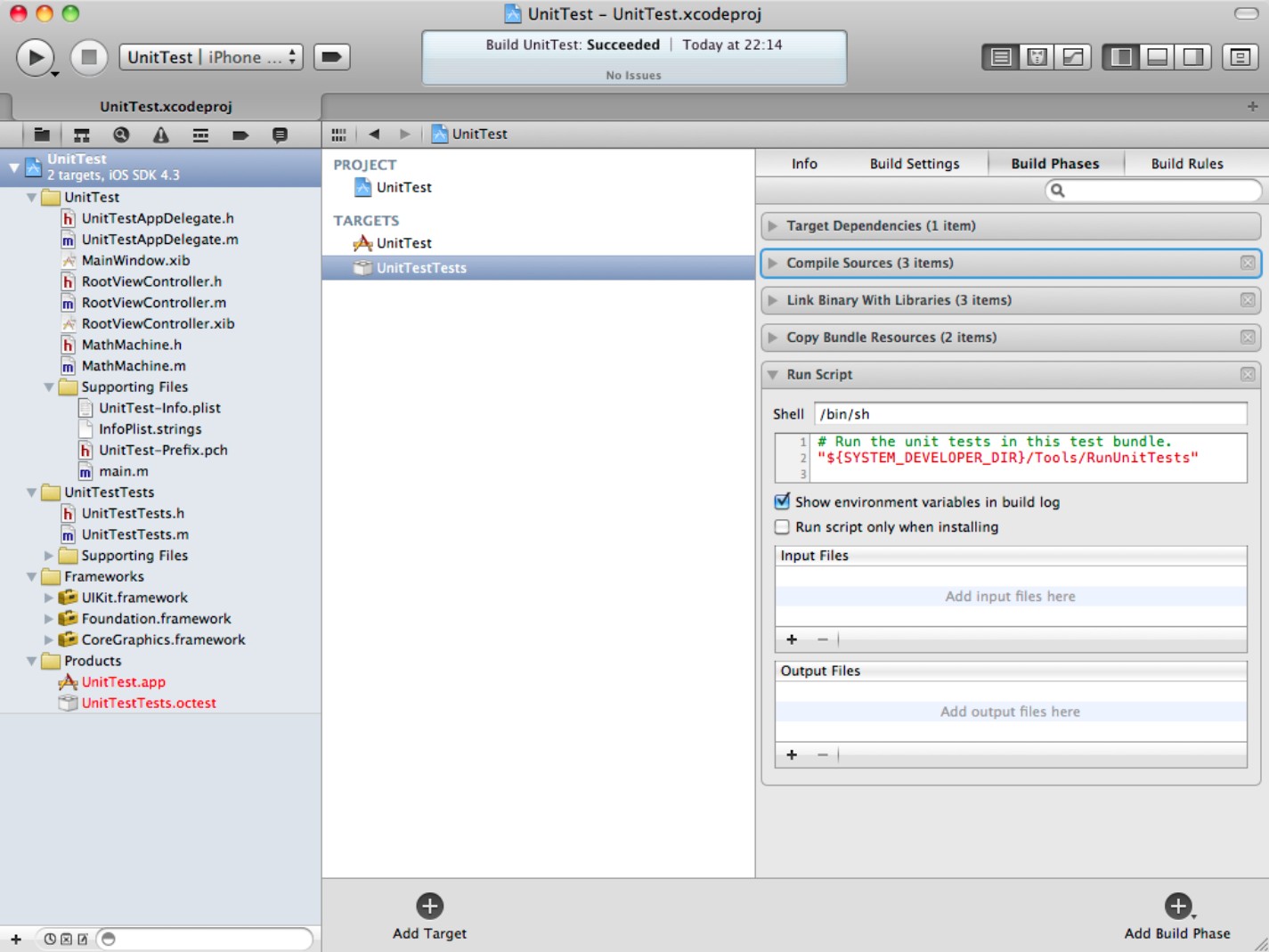Open RootViewController.xib file
Viewport: 1269px width, 952px height.
(x=158, y=324)
